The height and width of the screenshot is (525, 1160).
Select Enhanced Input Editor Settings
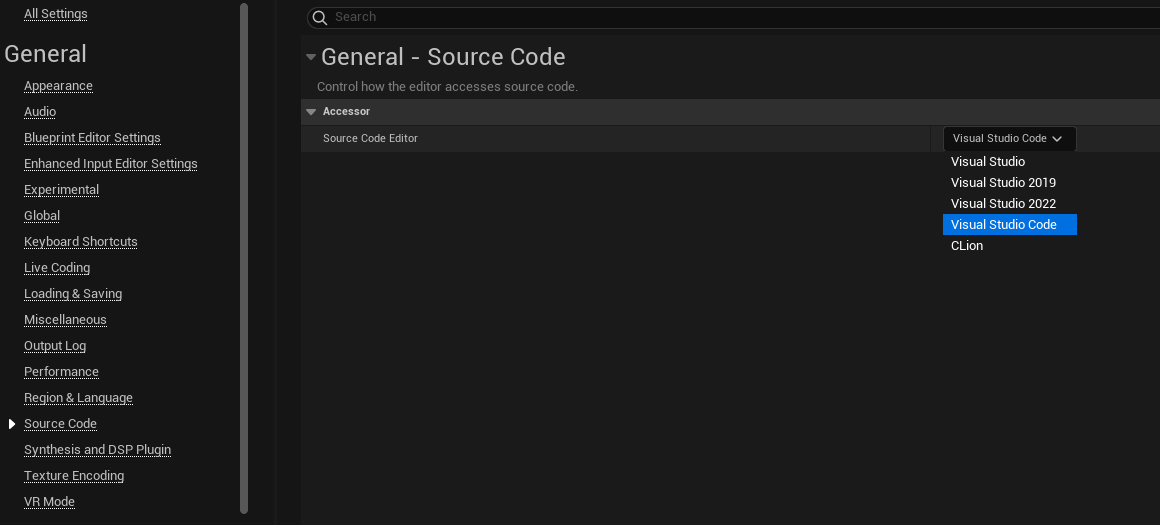[x=111, y=163]
